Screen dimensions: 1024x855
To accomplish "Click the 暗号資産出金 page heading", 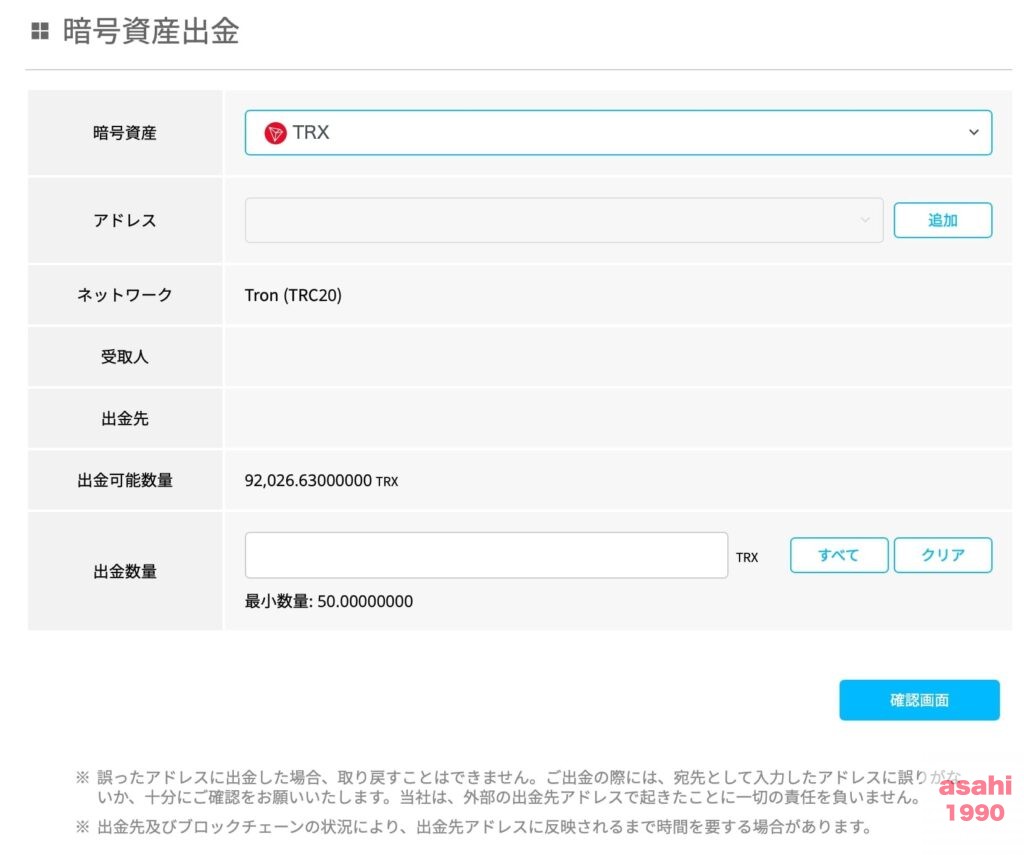I will tap(150, 32).
